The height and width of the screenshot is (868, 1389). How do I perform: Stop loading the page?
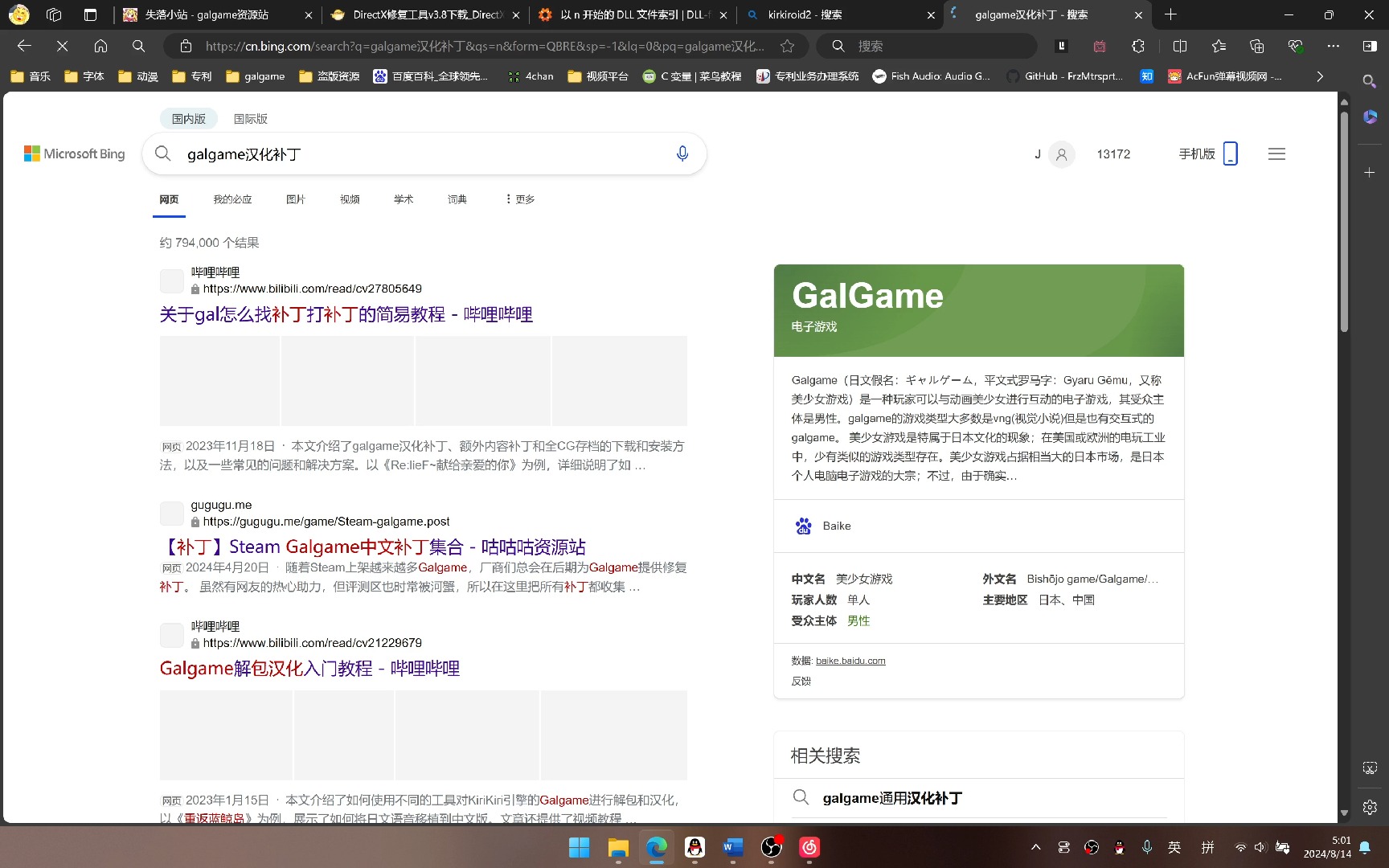tap(62, 46)
